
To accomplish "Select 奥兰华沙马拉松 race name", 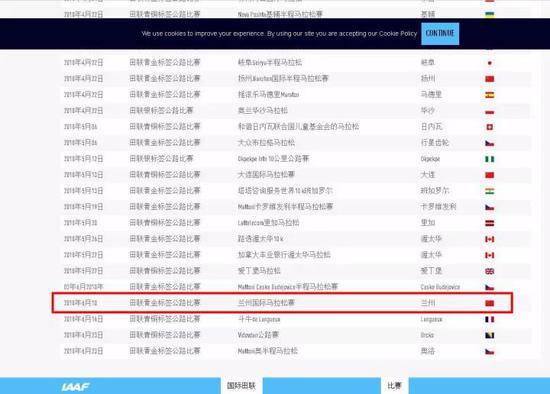I will click(x=263, y=111).
